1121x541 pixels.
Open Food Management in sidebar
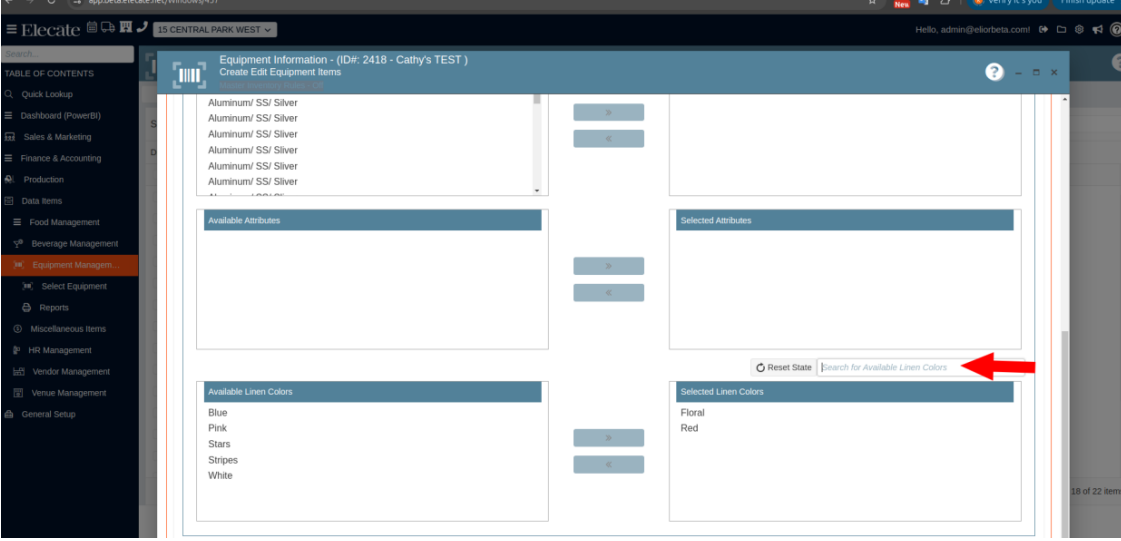64,222
